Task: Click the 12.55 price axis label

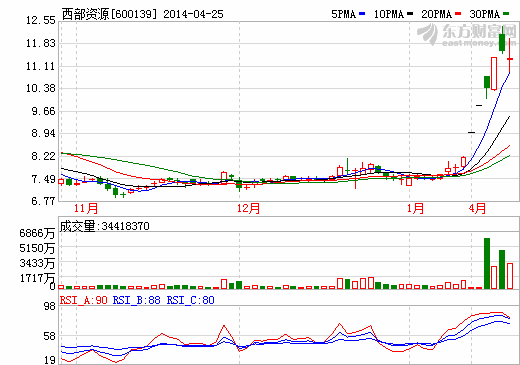Action: [41, 21]
